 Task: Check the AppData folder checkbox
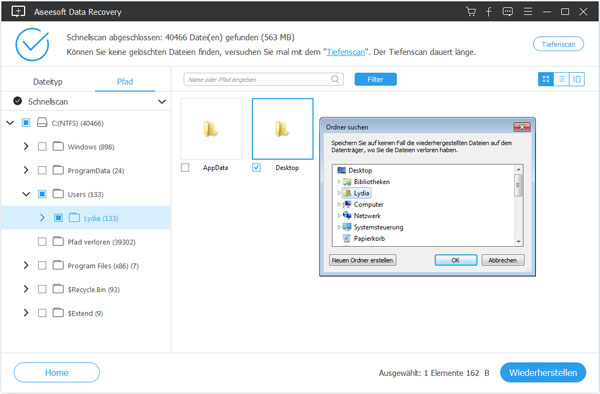(185, 168)
